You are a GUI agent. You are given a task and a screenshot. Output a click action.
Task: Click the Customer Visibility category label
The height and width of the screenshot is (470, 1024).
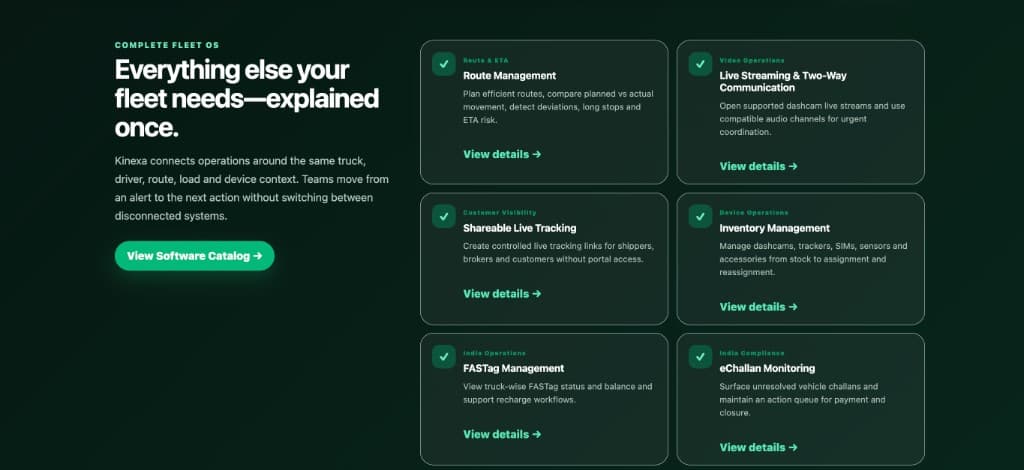500,213
